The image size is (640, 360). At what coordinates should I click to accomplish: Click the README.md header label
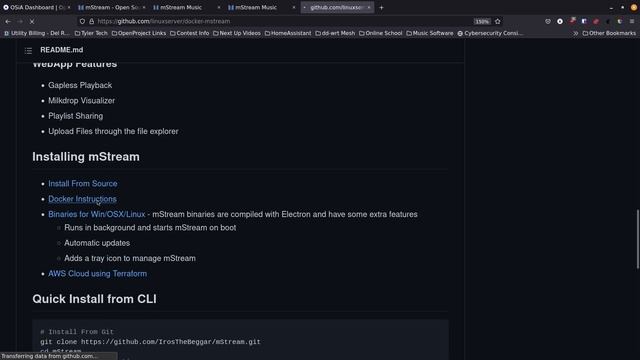click(62, 50)
